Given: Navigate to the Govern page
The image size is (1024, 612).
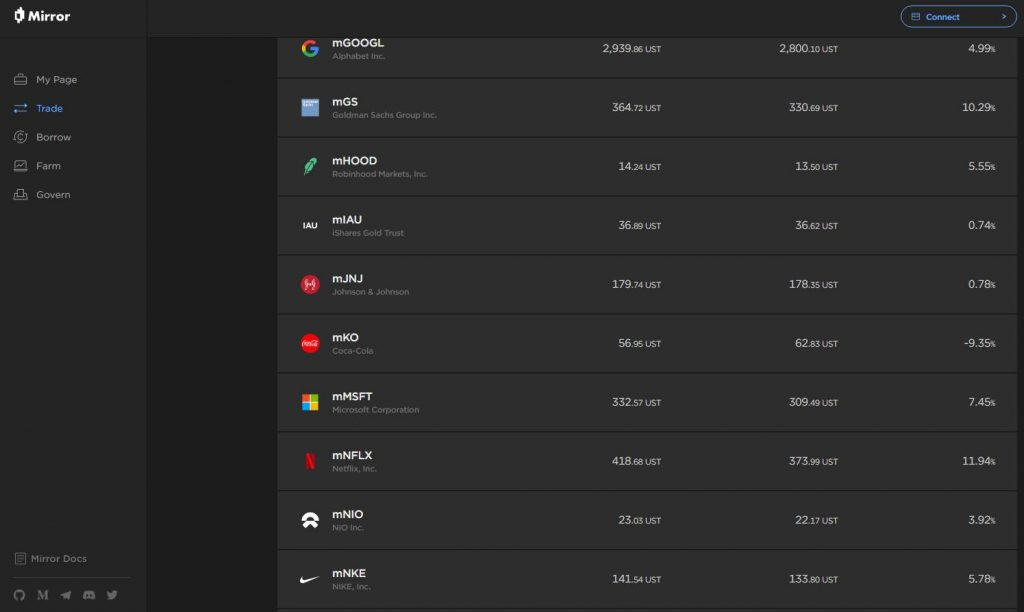Looking at the screenshot, I should click(53, 195).
